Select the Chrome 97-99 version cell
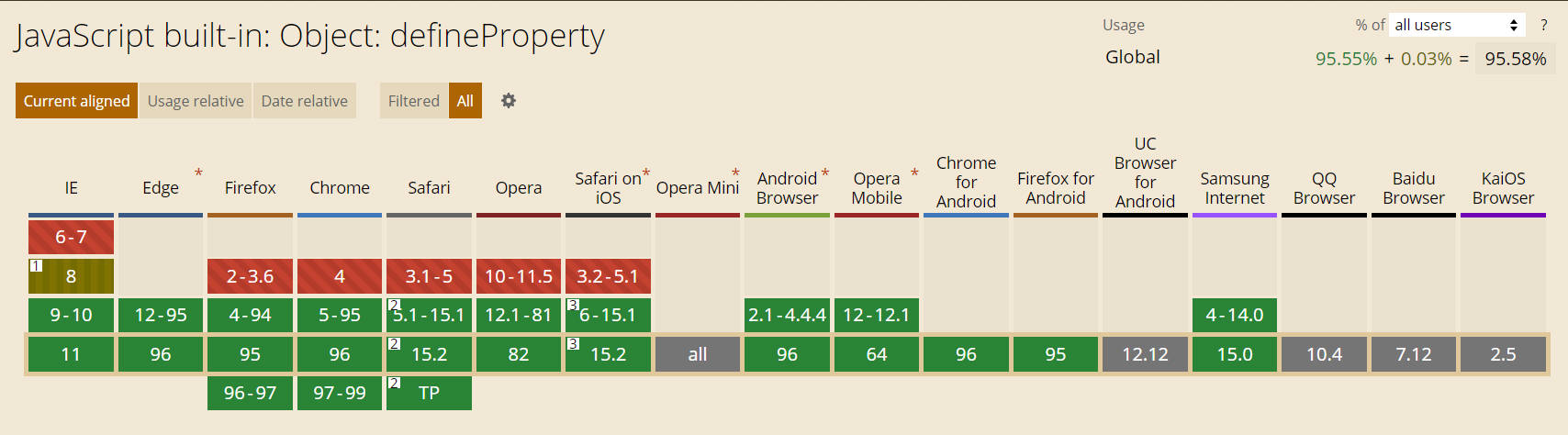 pos(340,393)
